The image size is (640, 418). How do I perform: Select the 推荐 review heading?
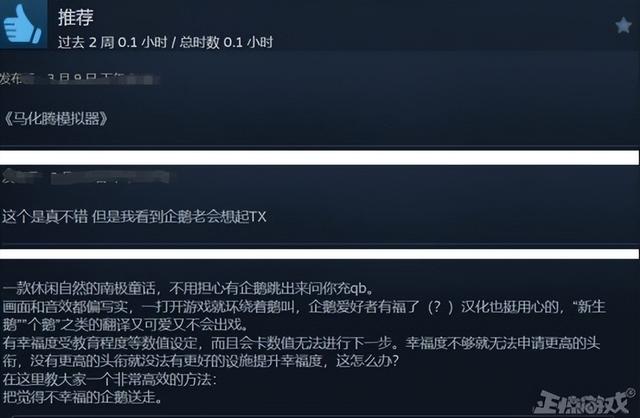(76, 17)
